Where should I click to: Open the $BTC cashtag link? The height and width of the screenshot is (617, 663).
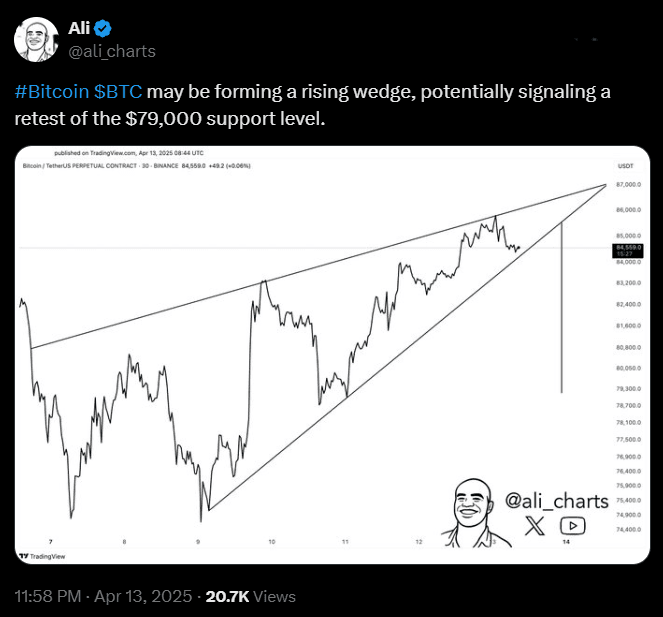(118, 91)
